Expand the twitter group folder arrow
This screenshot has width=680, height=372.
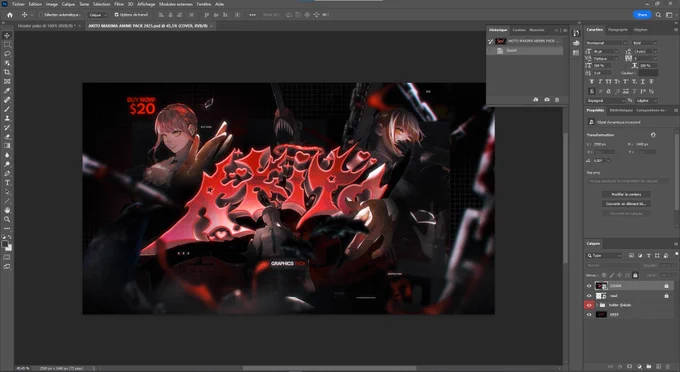(597, 305)
